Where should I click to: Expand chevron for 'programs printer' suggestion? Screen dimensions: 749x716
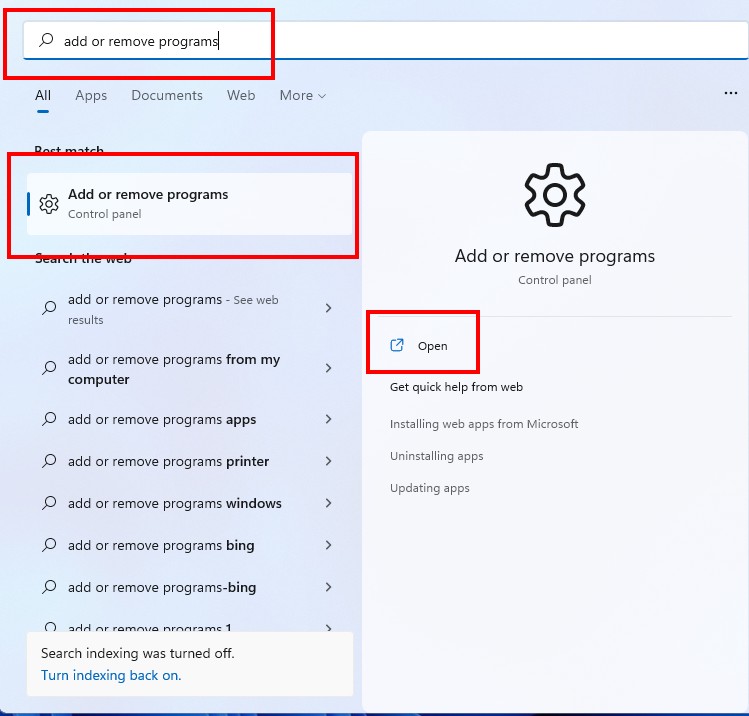(329, 461)
